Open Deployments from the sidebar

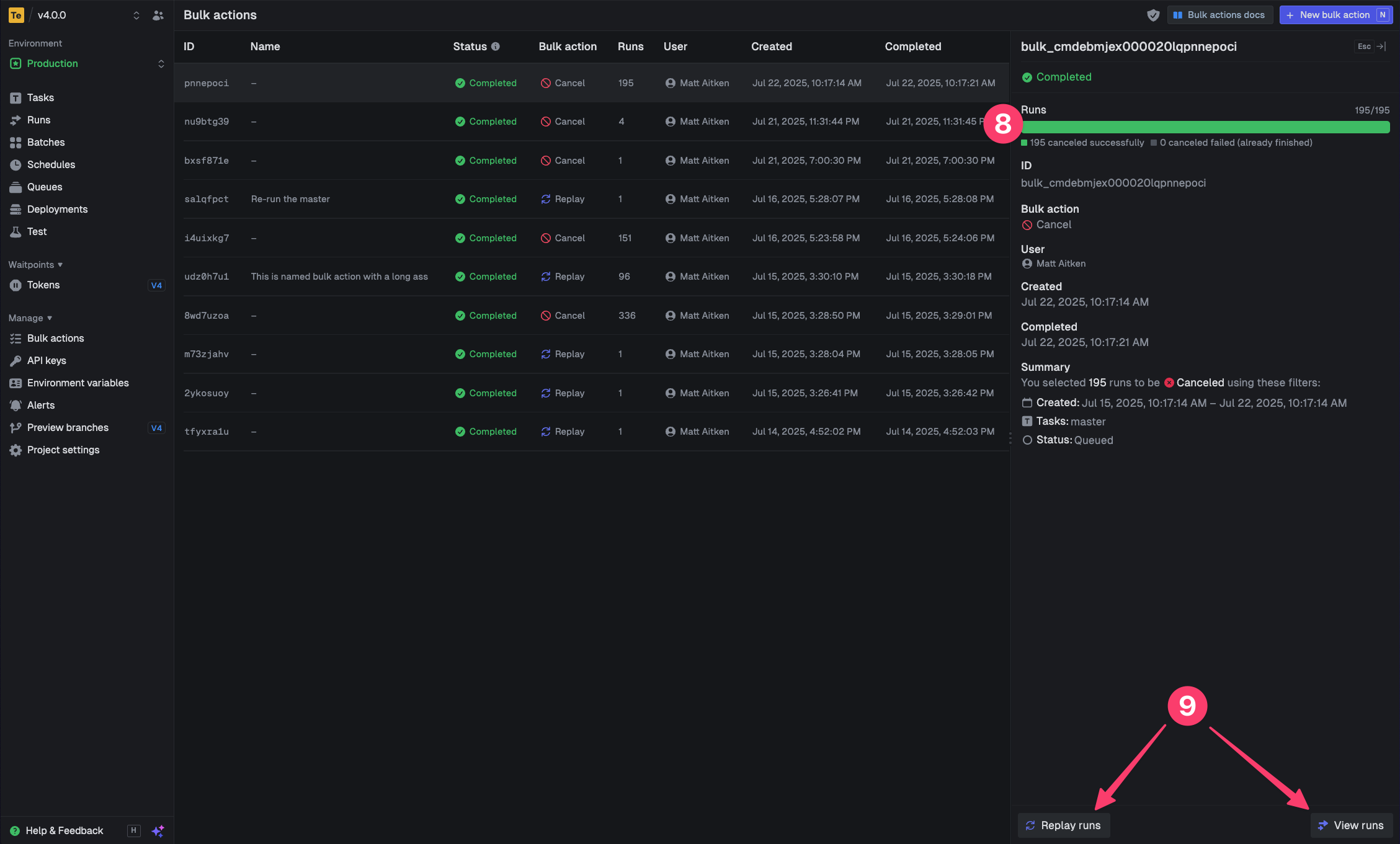pos(56,209)
